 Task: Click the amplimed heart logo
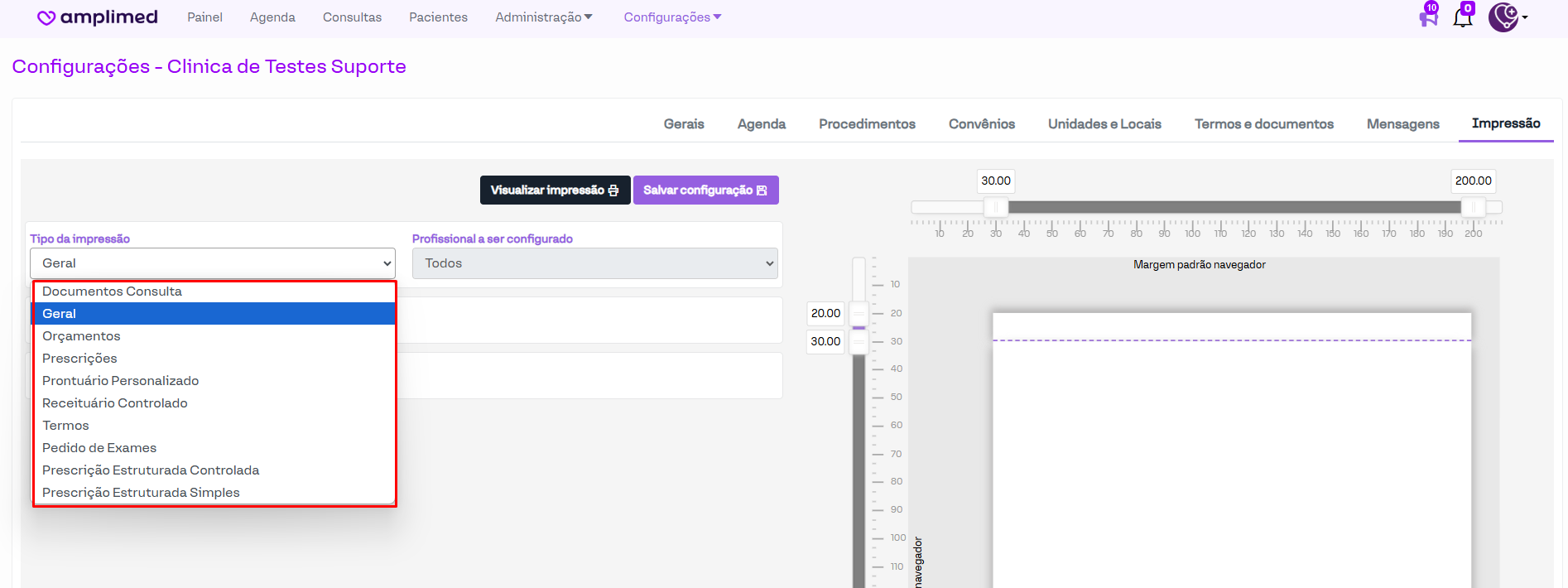pos(46,17)
